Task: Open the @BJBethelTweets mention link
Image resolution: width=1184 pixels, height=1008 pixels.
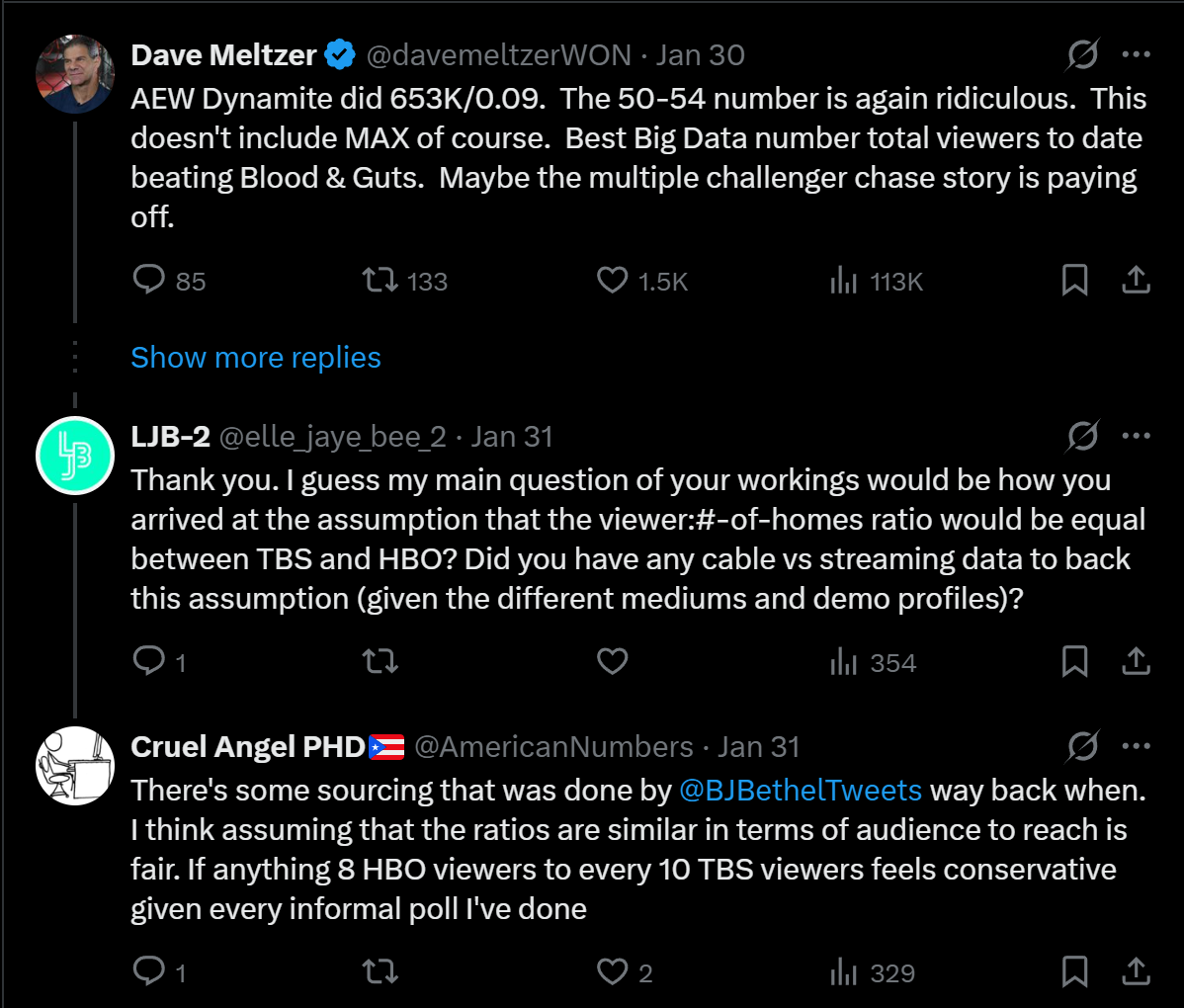Action: [801, 791]
